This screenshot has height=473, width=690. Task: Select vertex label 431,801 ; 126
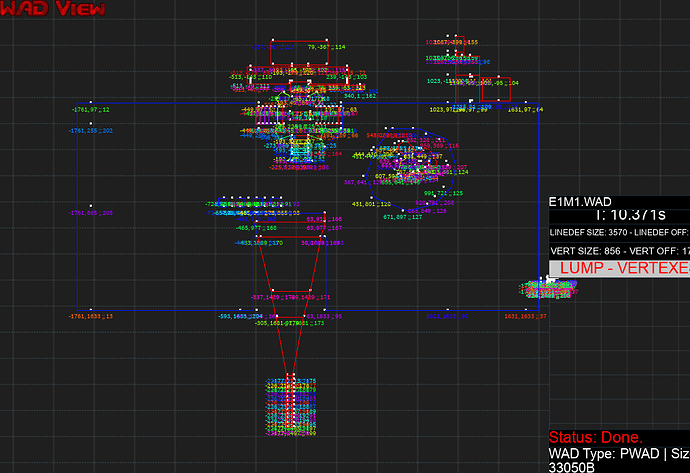[371, 204]
